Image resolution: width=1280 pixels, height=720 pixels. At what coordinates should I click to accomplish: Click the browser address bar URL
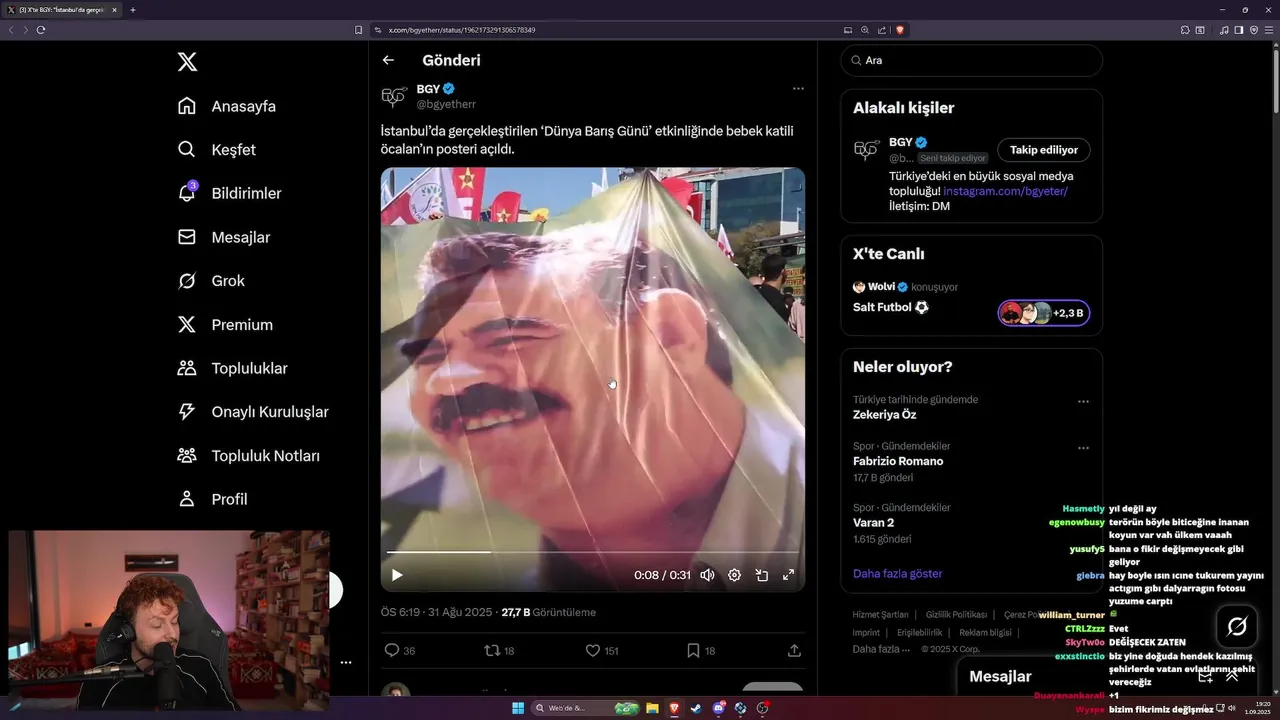pos(462,30)
